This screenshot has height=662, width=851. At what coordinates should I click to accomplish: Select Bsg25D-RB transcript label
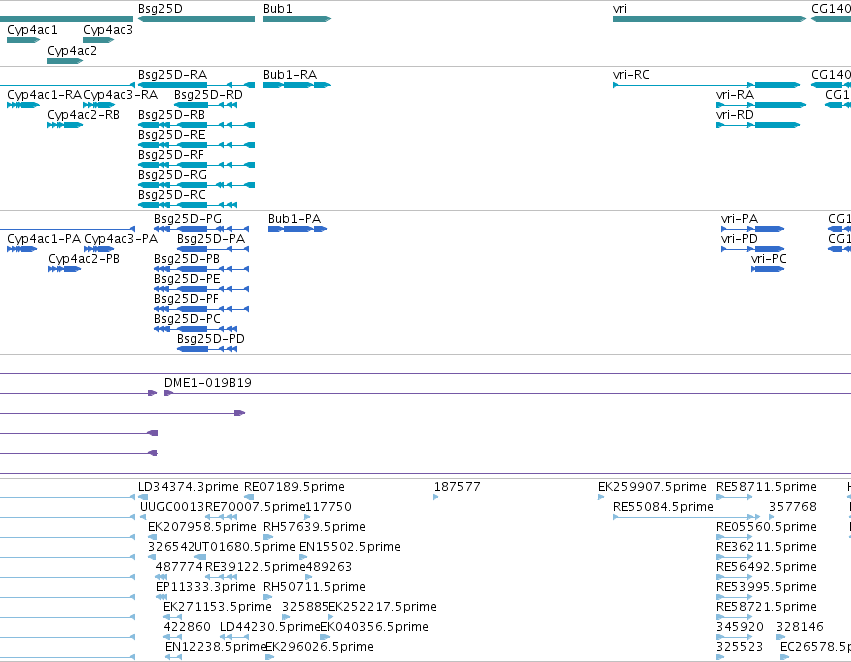click(x=172, y=114)
